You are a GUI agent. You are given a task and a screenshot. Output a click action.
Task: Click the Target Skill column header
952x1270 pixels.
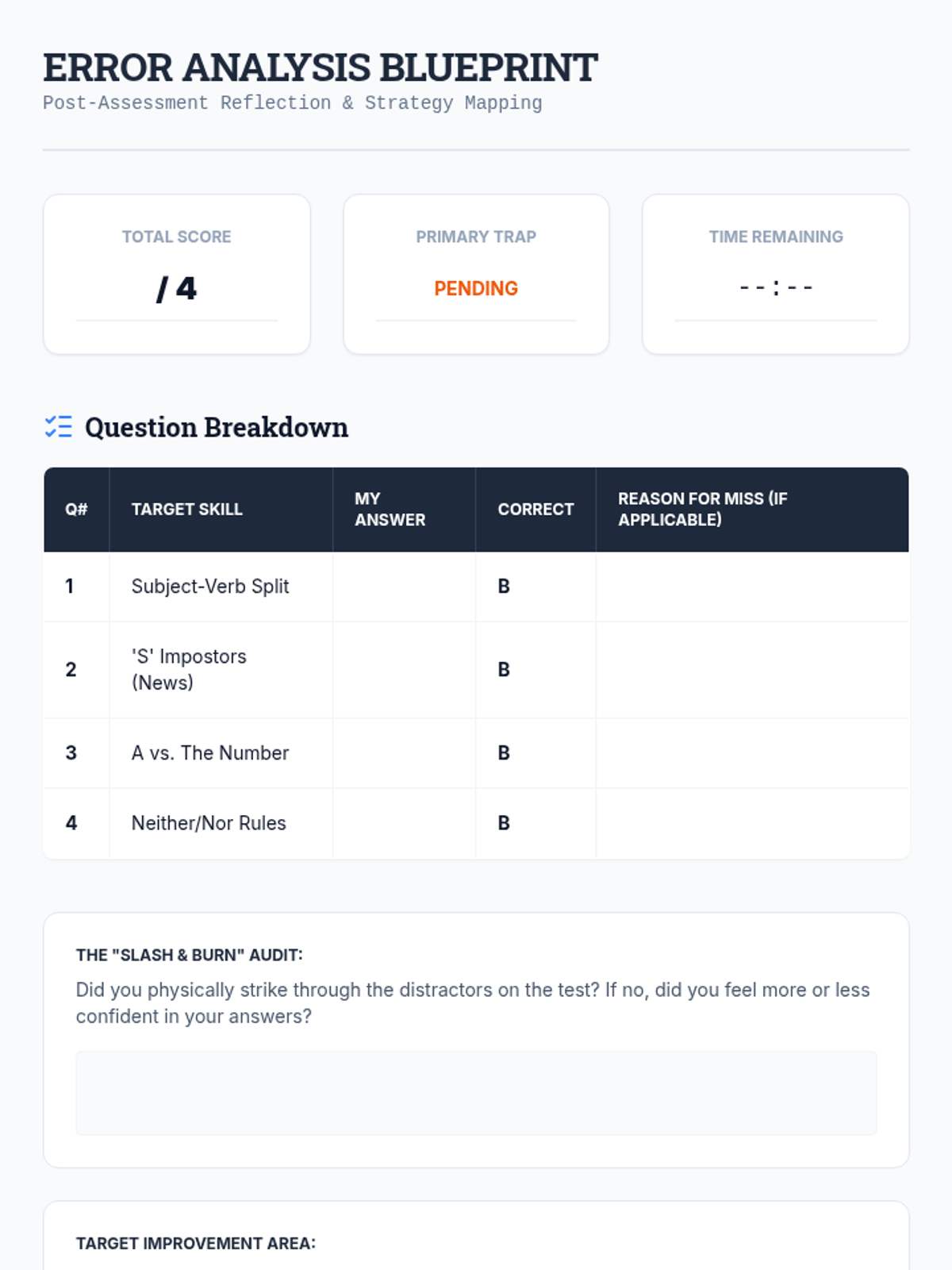pos(187,510)
